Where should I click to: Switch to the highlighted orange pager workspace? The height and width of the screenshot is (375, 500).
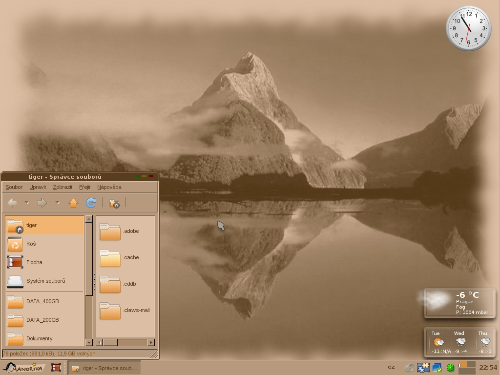point(462,364)
